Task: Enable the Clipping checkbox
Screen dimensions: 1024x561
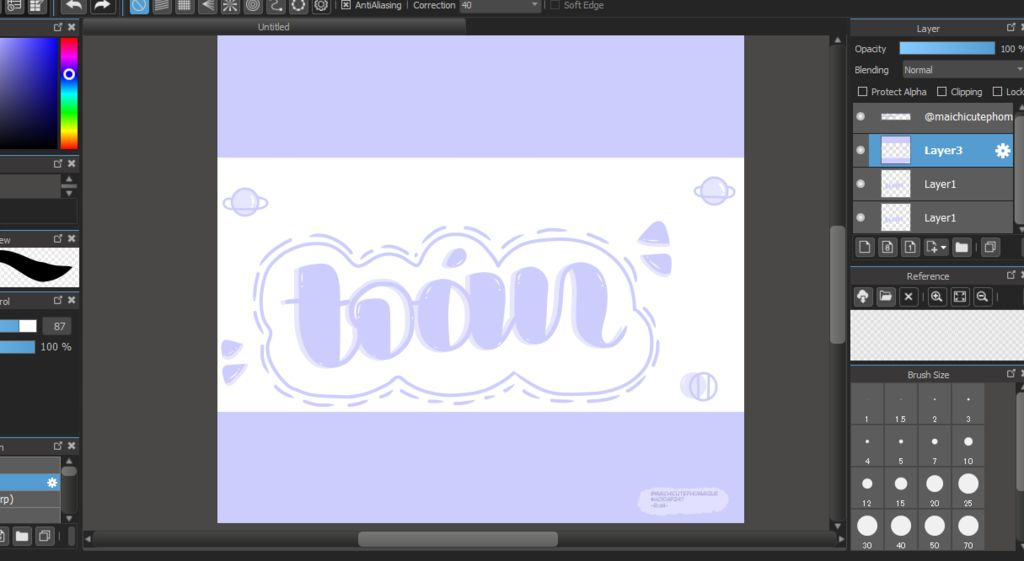Action: 942,91
